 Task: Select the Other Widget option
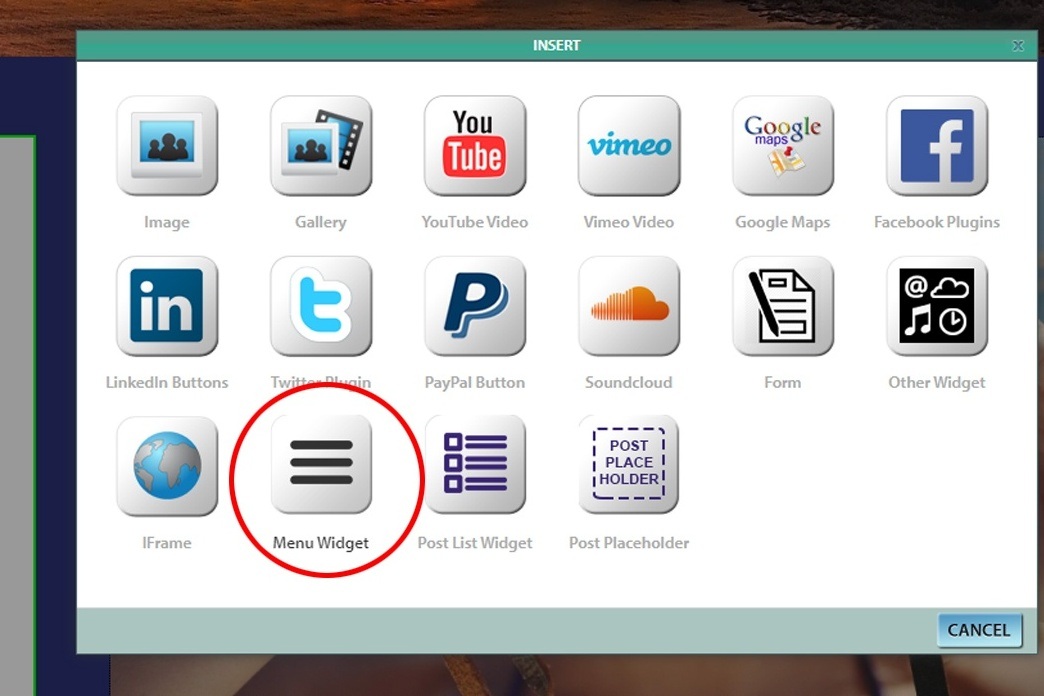(x=936, y=306)
